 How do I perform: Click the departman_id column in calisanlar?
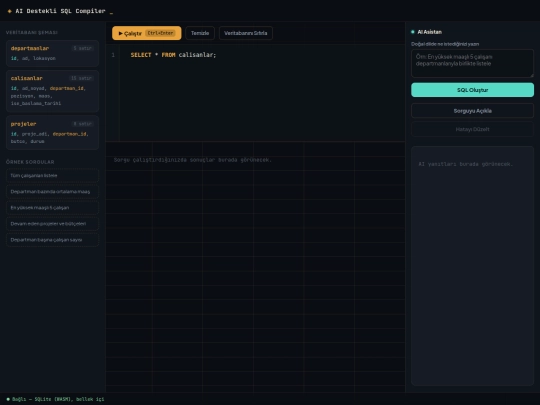tap(67, 88)
